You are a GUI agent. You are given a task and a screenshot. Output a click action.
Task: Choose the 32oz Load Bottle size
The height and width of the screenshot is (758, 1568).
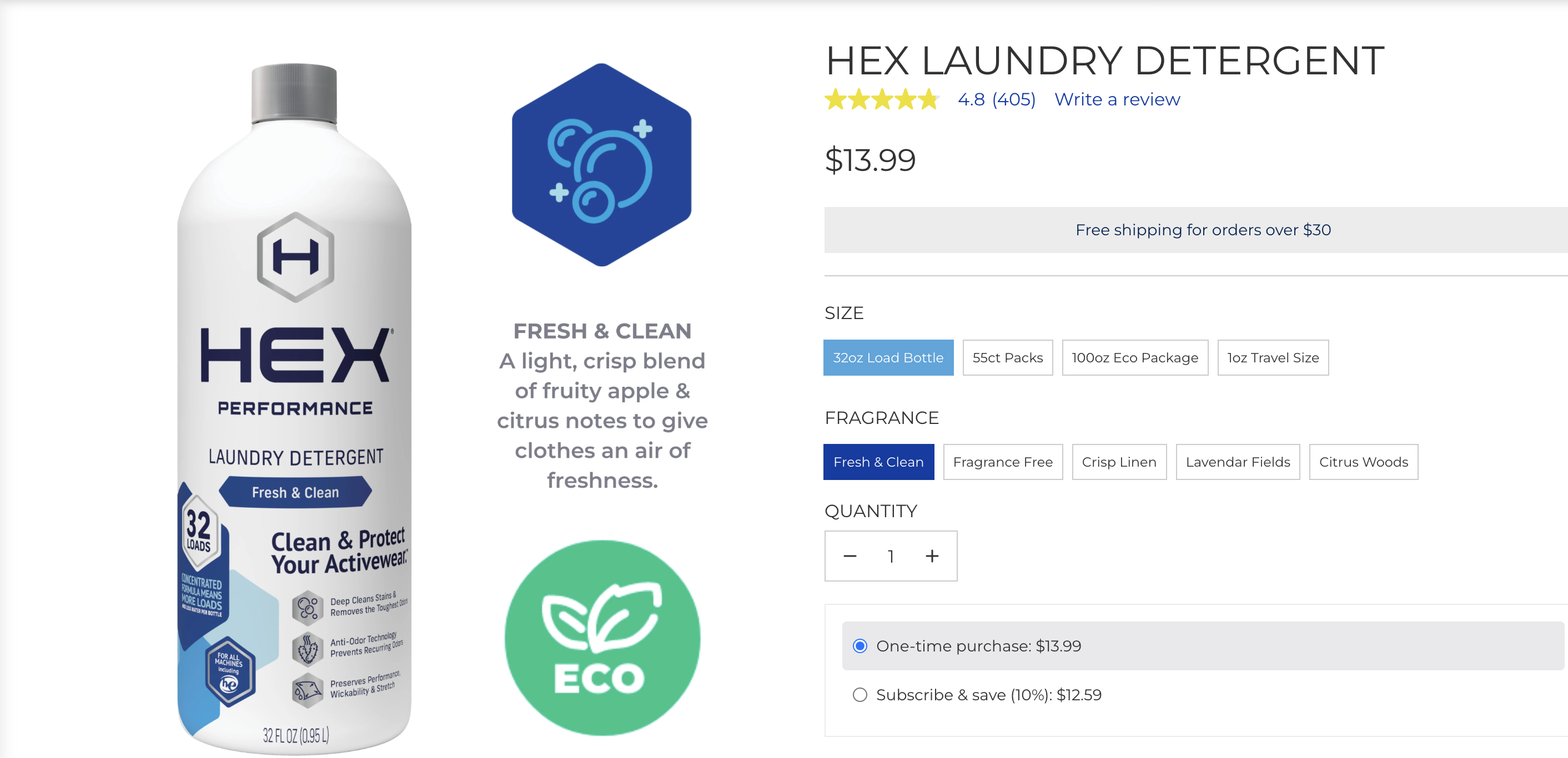coord(888,358)
